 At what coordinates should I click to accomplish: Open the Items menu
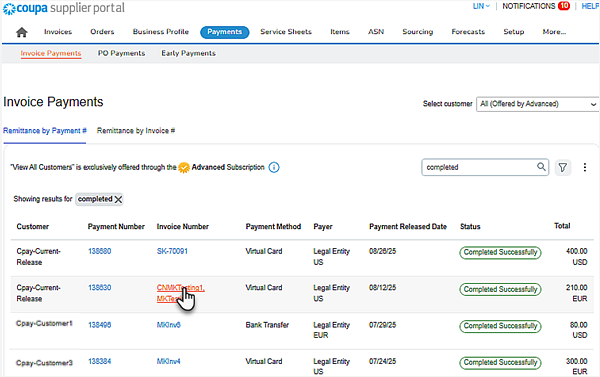pyautogui.click(x=340, y=32)
